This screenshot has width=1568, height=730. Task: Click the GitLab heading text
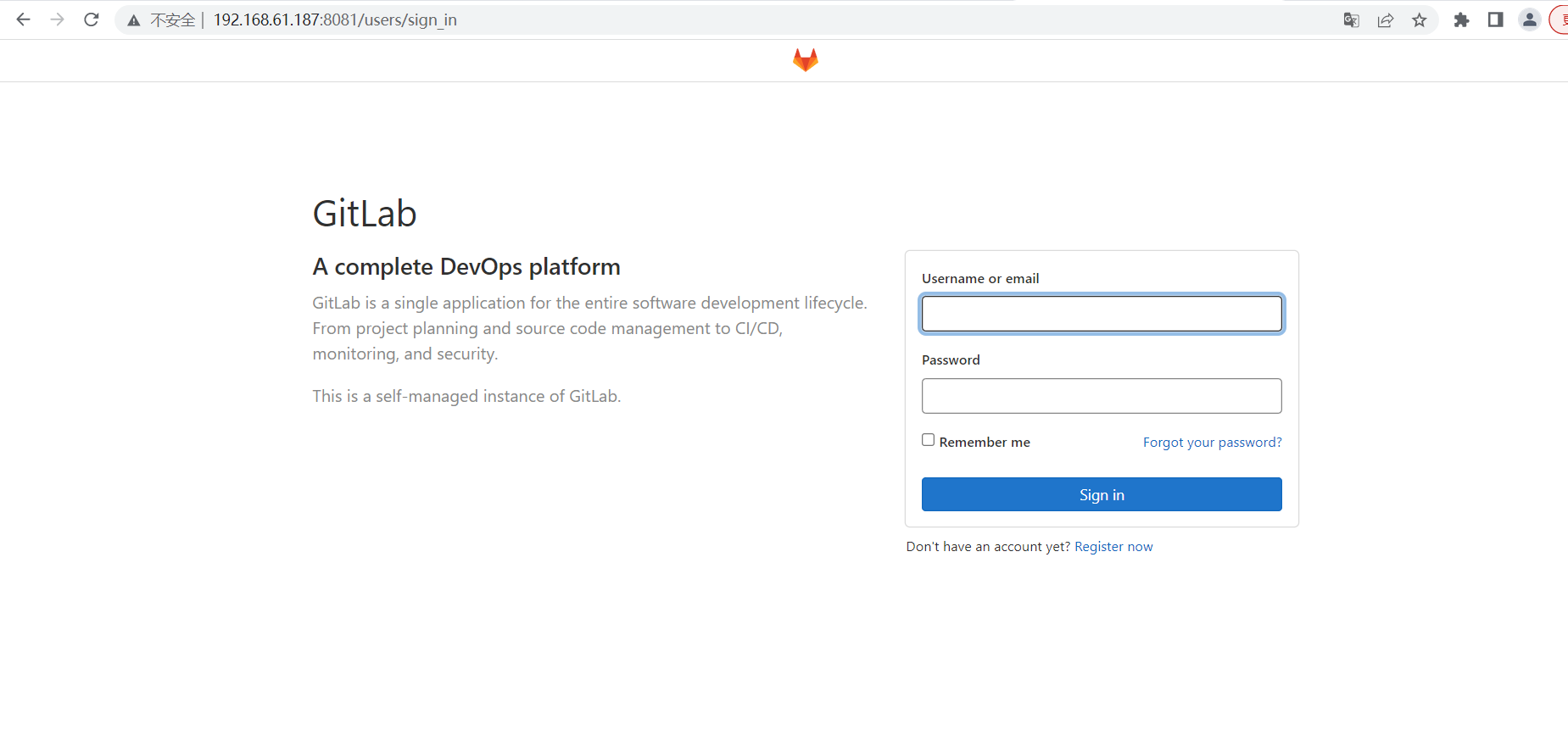click(365, 214)
